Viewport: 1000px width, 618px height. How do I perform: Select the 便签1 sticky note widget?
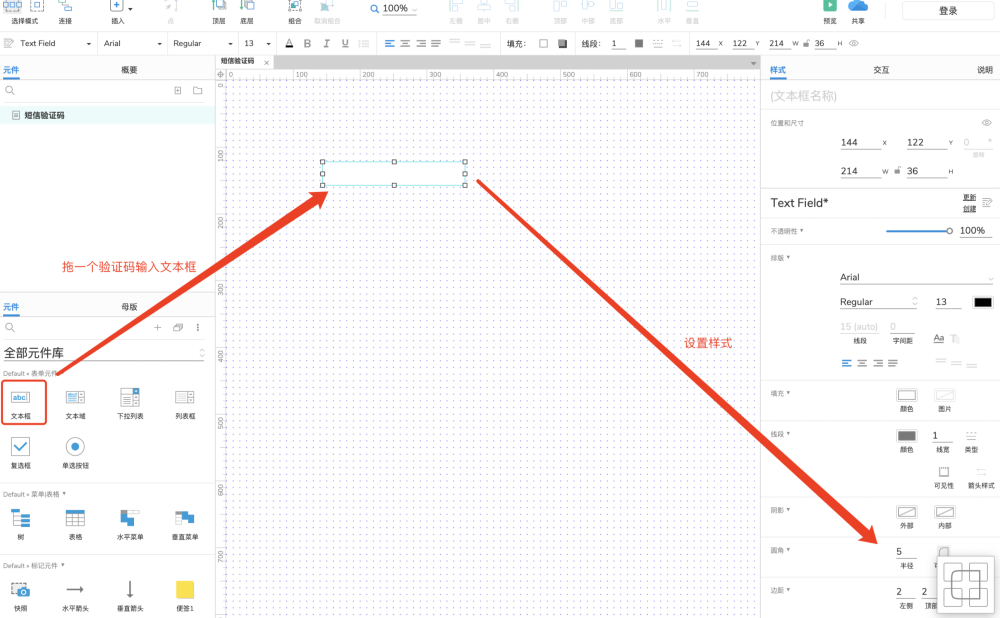point(185,596)
